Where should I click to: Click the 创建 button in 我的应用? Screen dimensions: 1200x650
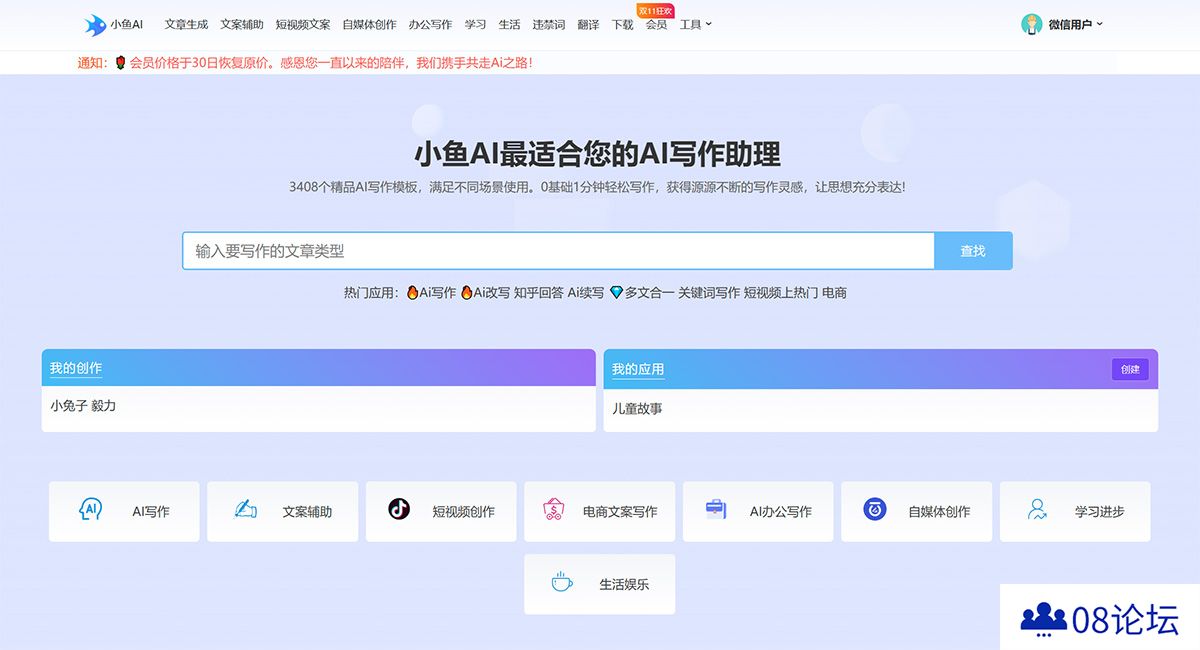pos(1130,369)
